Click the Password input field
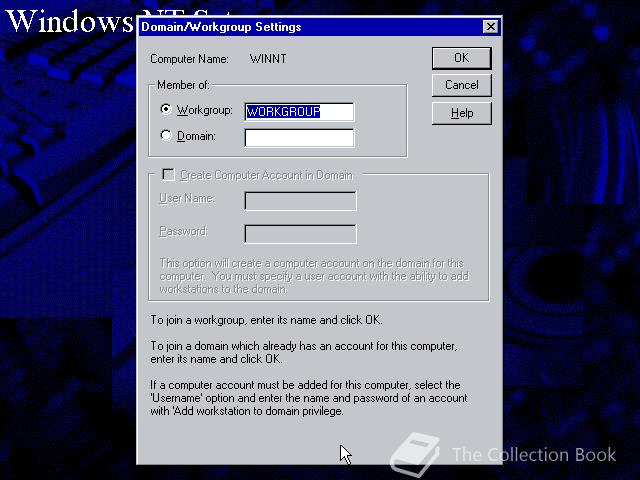 click(300, 234)
